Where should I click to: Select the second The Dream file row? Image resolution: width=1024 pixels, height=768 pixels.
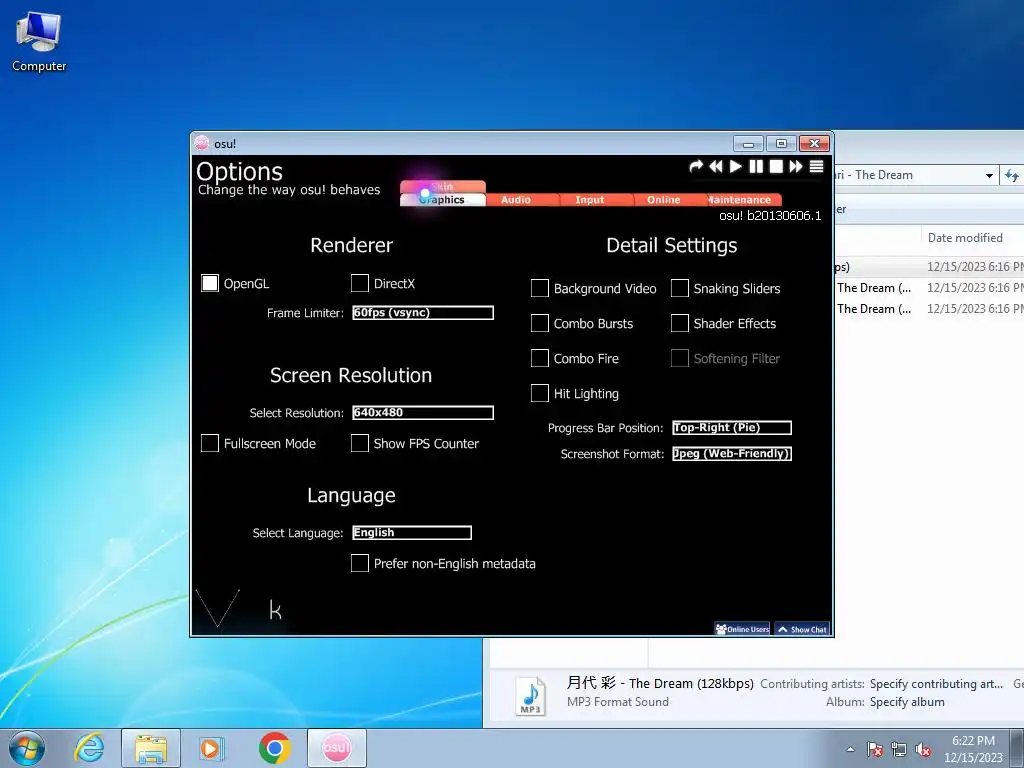click(x=929, y=308)
